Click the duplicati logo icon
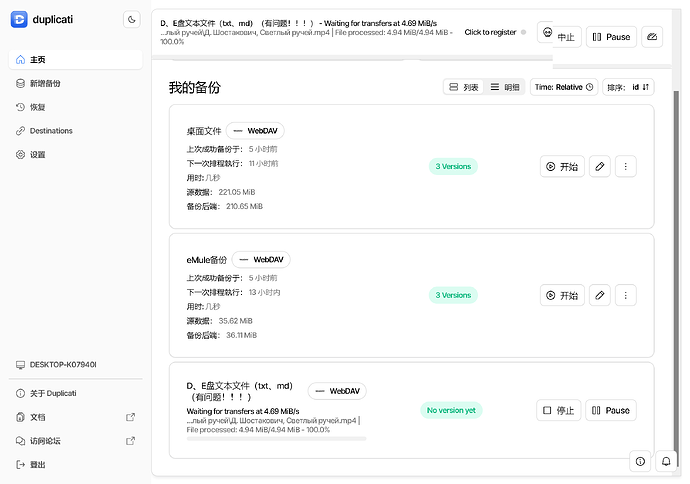The image size is (690, 484). [x=19, y=19]
